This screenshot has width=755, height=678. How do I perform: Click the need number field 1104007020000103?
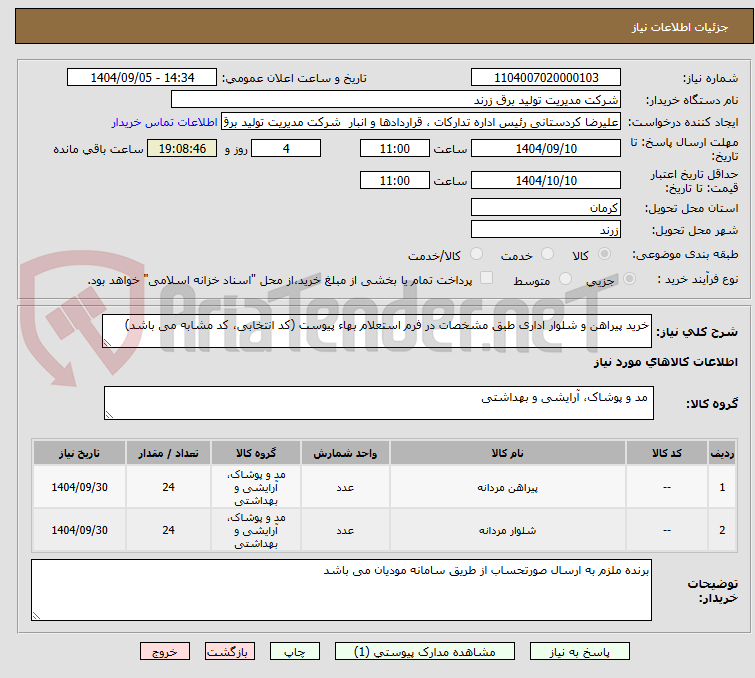[546, 78]
